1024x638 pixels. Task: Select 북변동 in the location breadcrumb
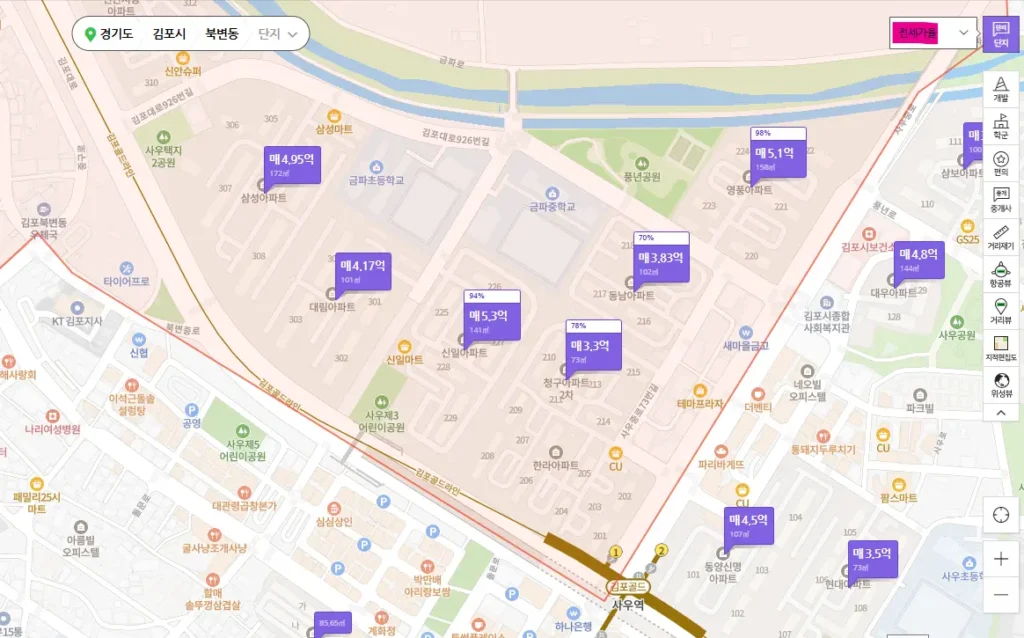point(222,34)
